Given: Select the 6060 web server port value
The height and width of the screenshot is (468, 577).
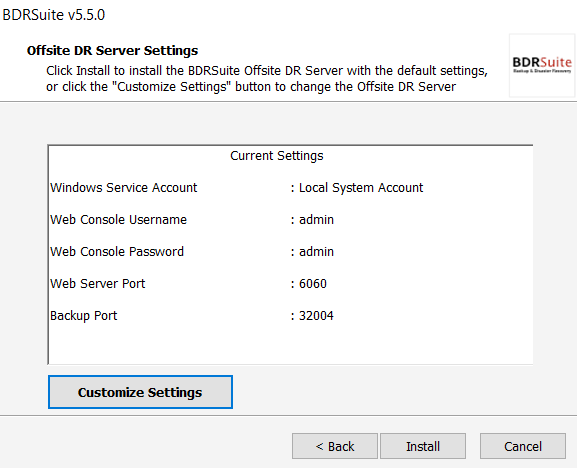Looking at the screenshot, I should pyautogui.click(x=313, y=284).
